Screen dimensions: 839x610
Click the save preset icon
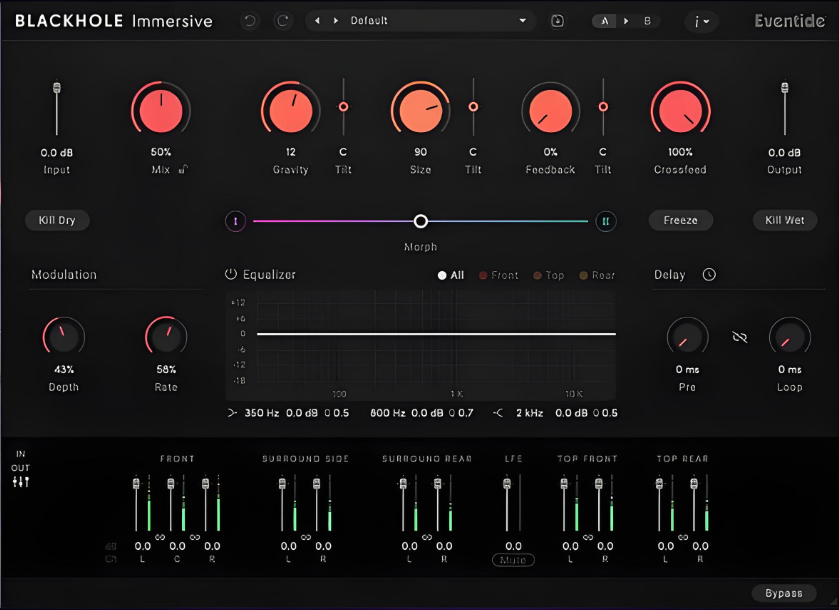[557, 21]
